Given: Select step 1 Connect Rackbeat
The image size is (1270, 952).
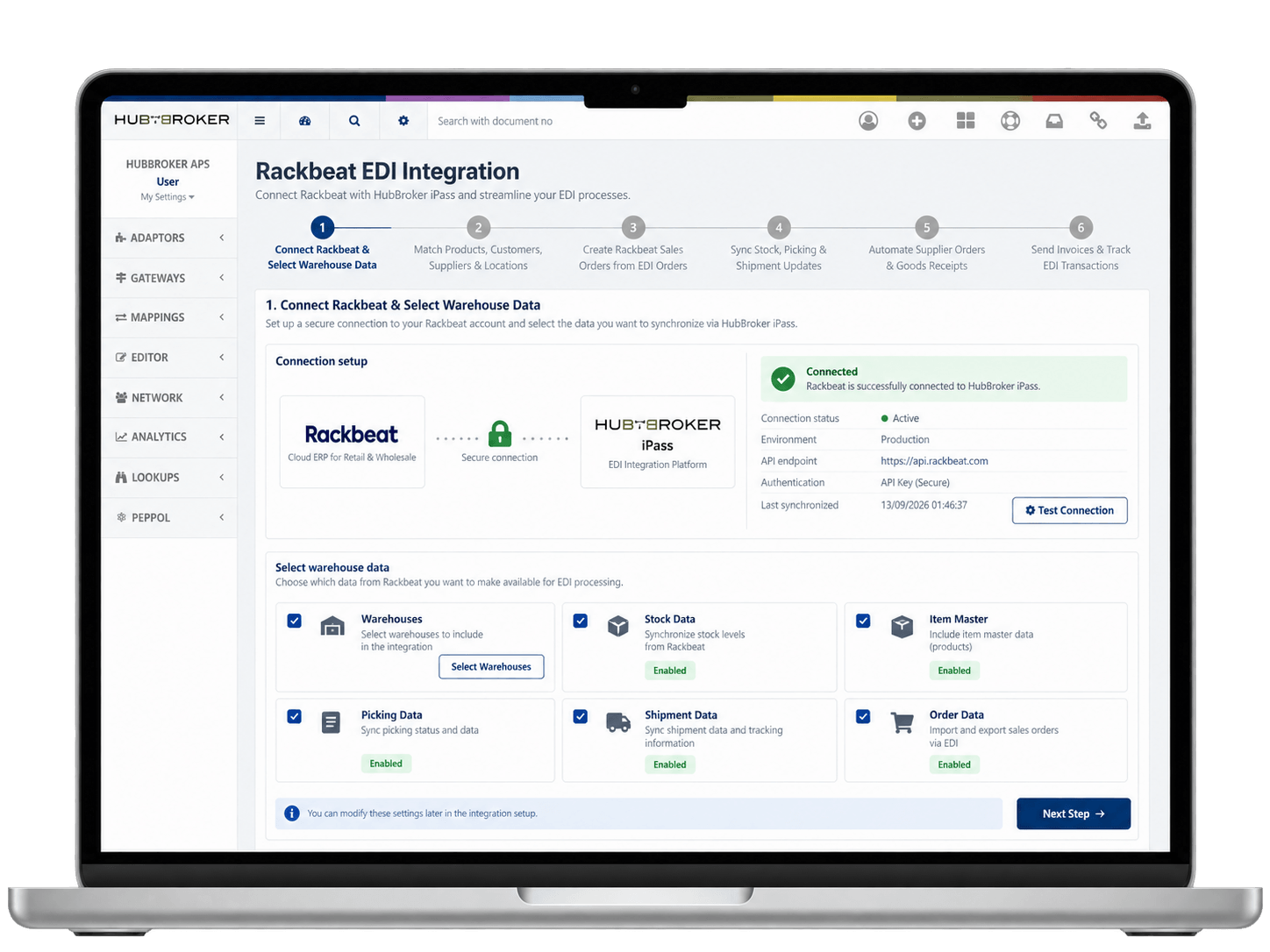Looking at the screenshot, I should (322, 245).
